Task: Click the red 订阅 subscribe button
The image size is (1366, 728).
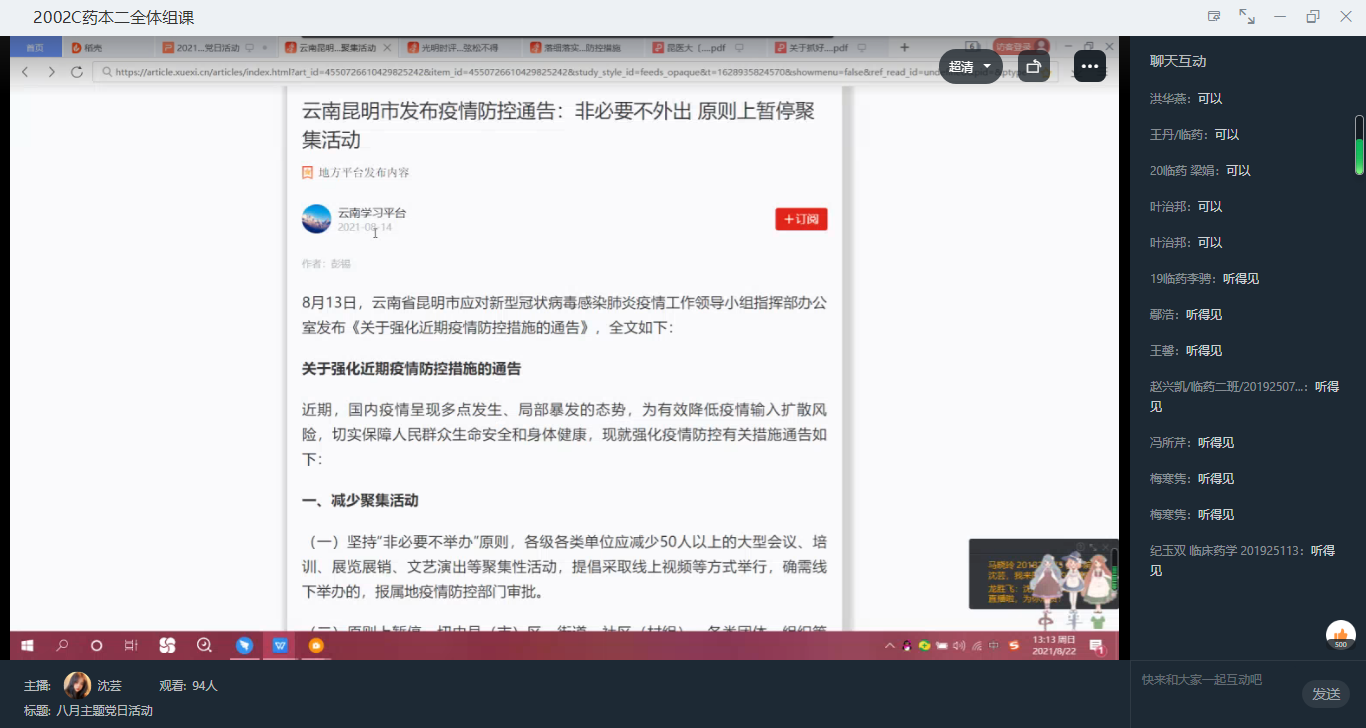Action: point(801,219)
